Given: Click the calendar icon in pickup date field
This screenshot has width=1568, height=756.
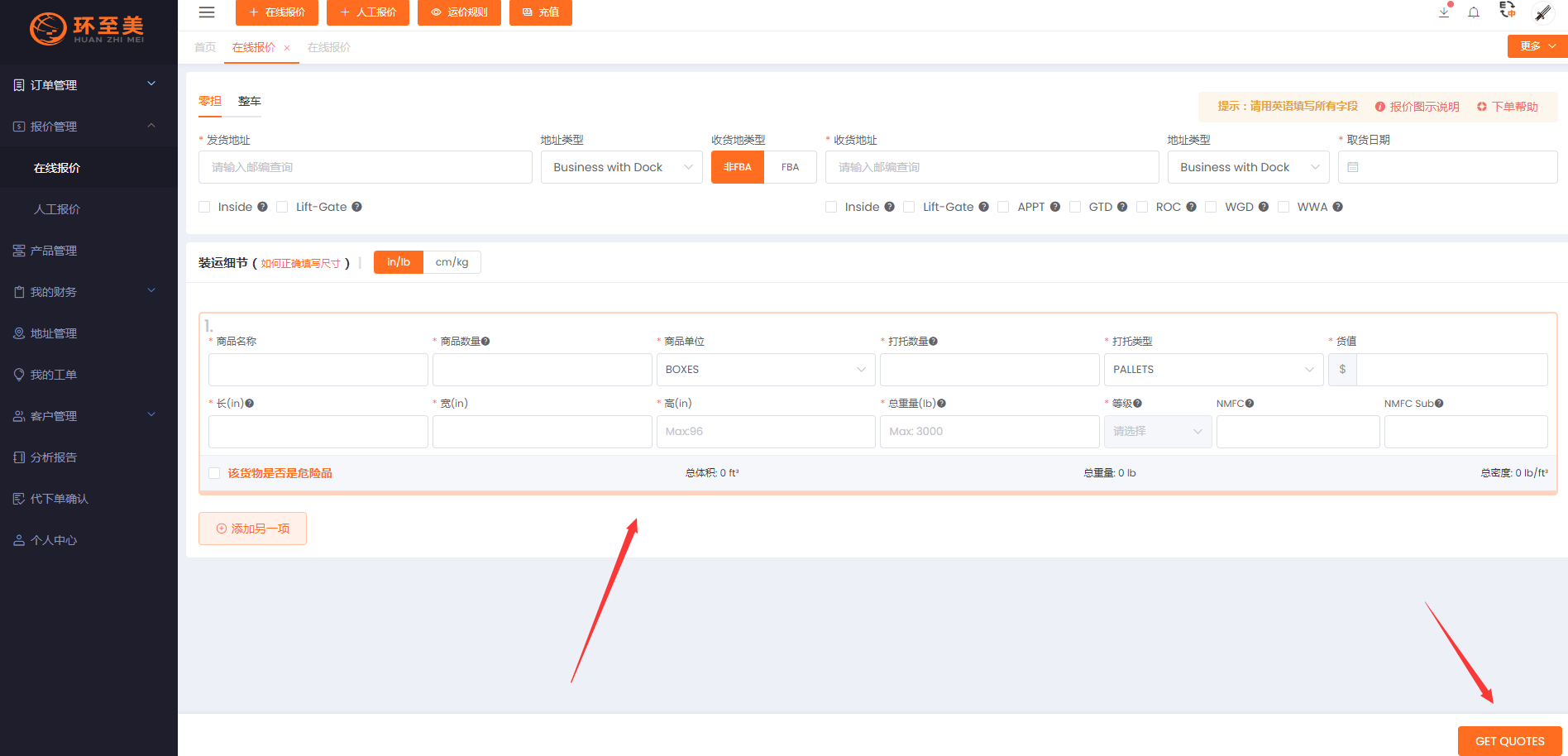Looking at the screenshot, I should 1353,167.
